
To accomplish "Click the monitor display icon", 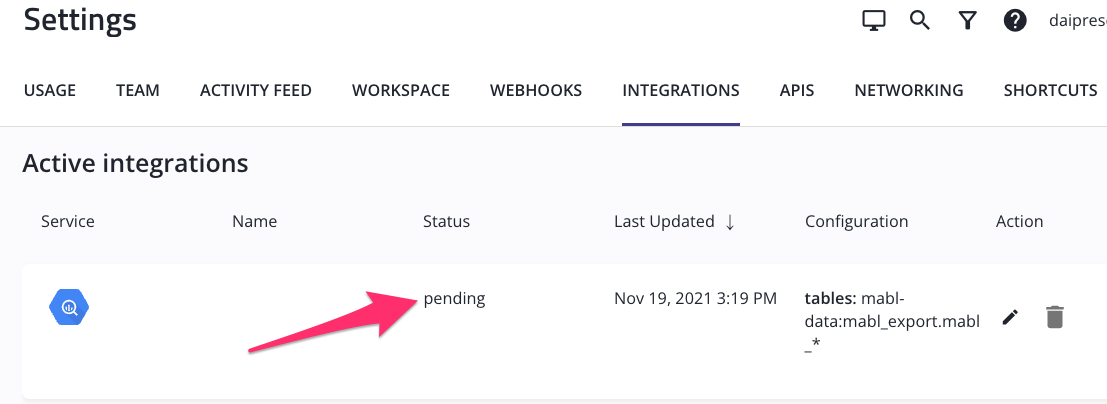I will [874, 21].
